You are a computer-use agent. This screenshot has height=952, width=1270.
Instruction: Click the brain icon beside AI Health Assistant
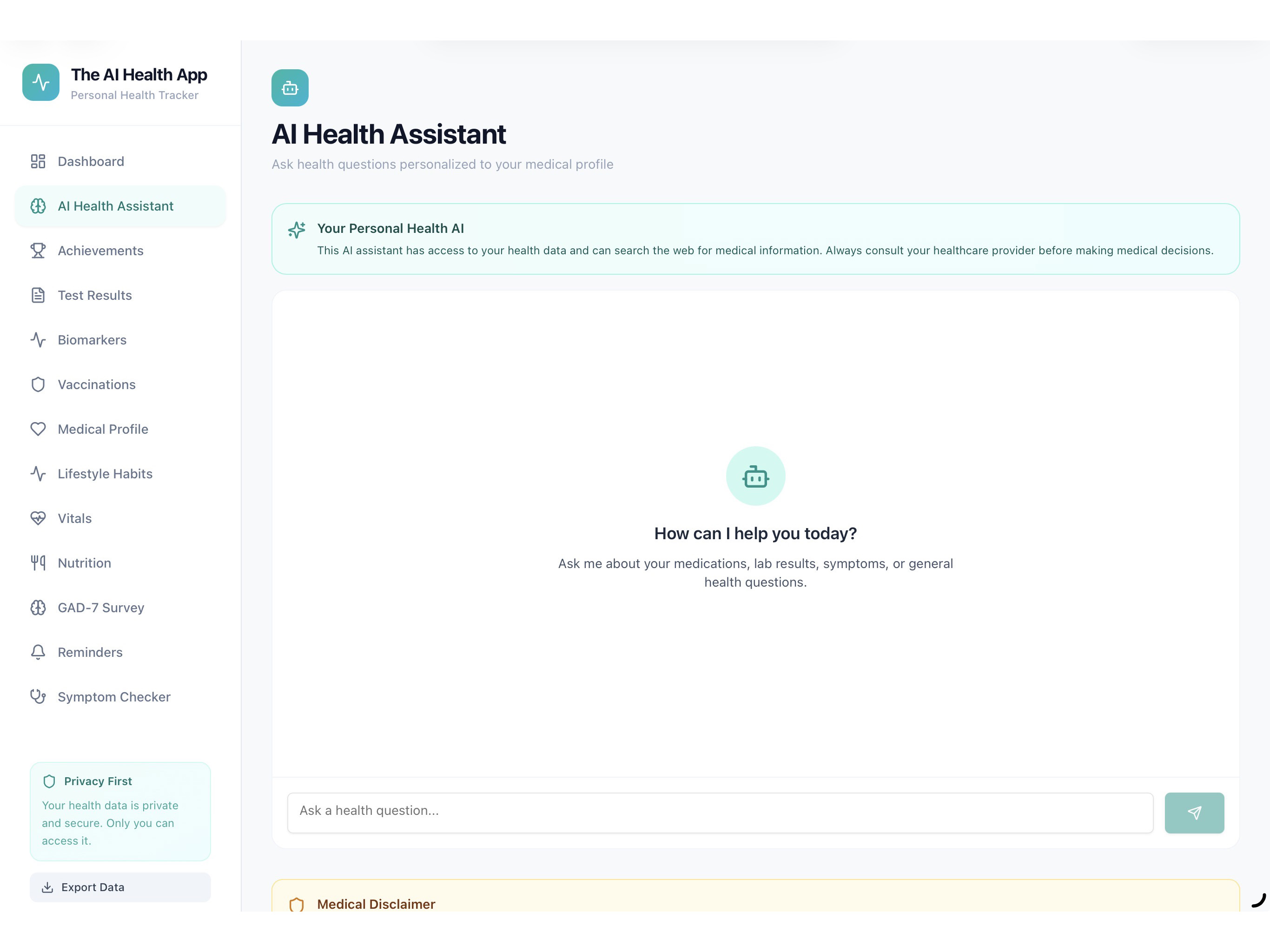click(38, 206)
